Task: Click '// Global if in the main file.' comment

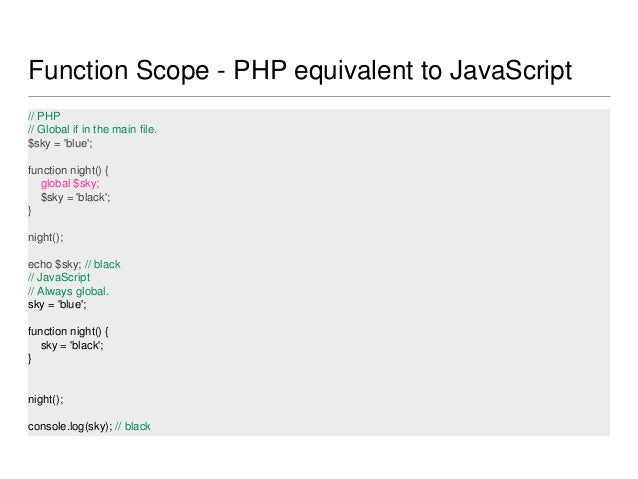Action: tap(92, 129)
